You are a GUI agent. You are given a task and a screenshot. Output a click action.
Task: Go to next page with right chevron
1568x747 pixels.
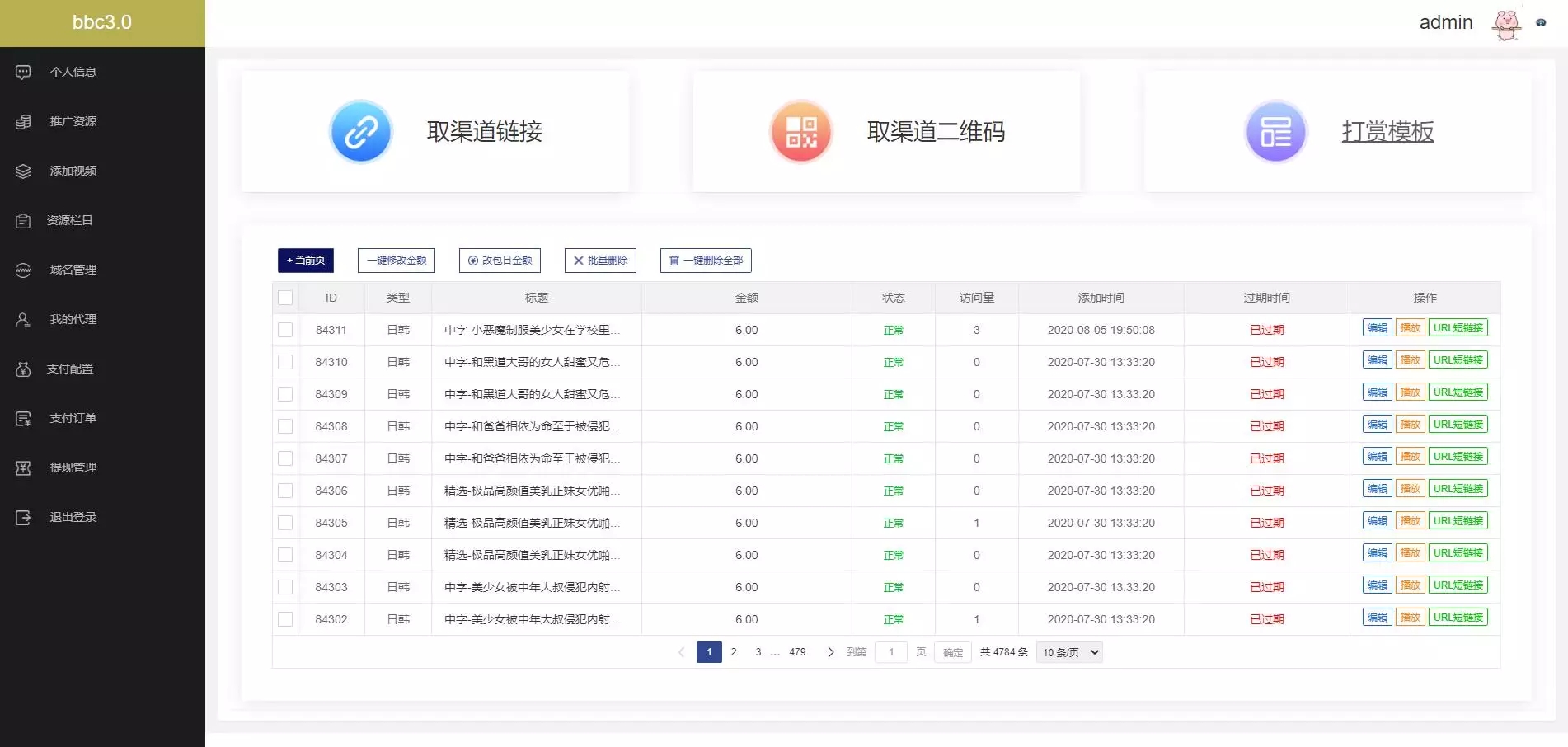pyautogui.click(x=830, y=652)
